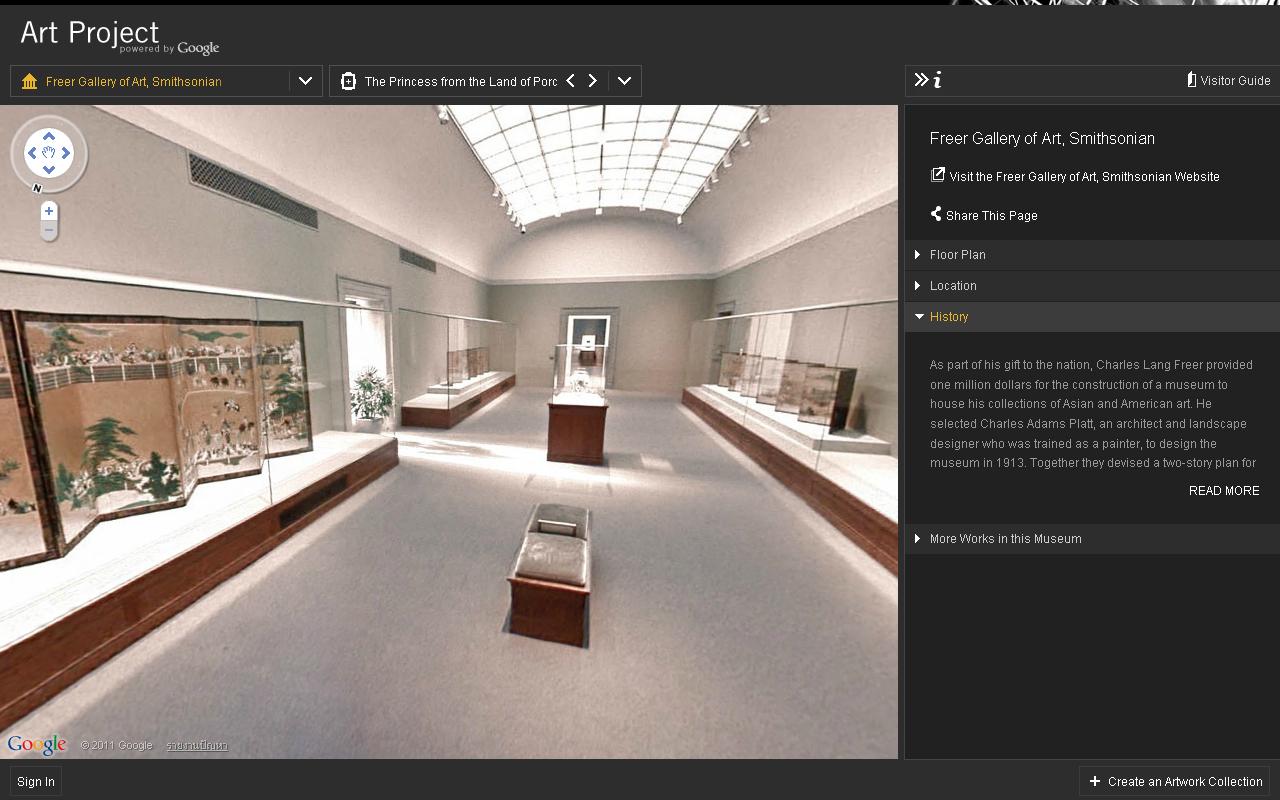This screenshot has height=800, width=1280.
Task: Click the History paragraph text
Action: 1092,414
